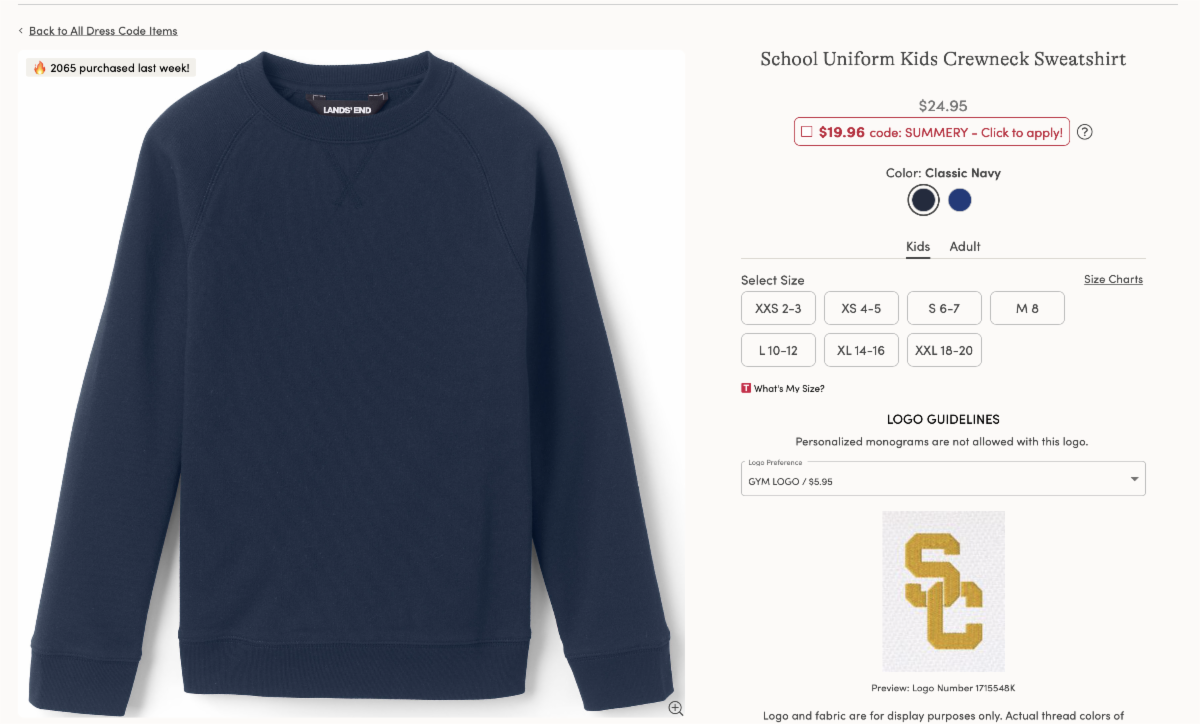This screenshot has height=724, width=1200.
Task: Pick the lighter blue color swatch
Action: [960, 200]
